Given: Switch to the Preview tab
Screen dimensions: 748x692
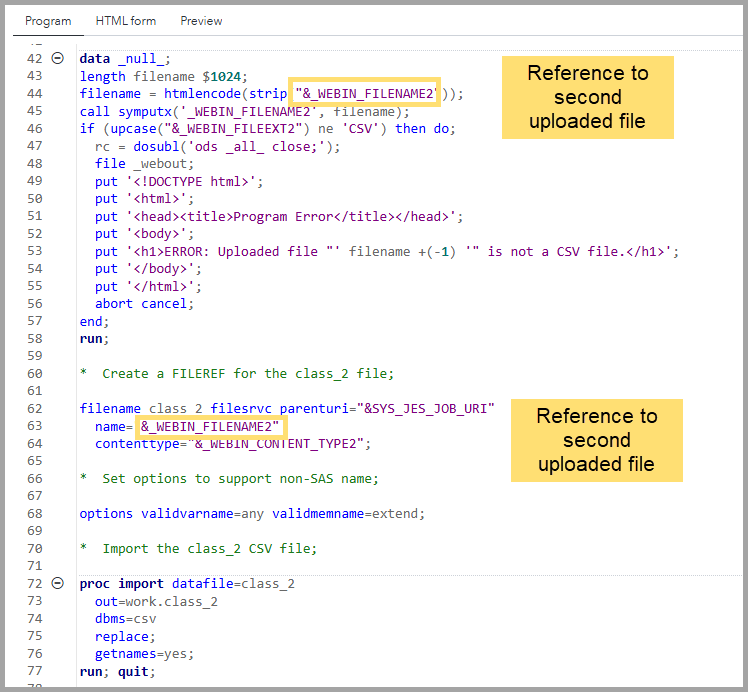Looking at the screenshot, I should tap(202, 21).
